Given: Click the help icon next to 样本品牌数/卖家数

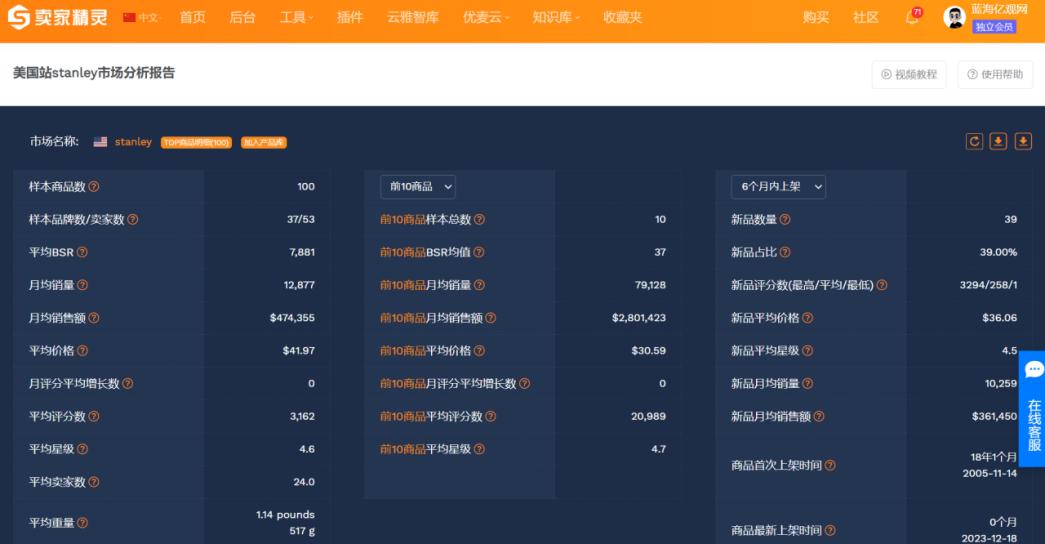Looking at the screenshot, I should click(x=133, y=219).
